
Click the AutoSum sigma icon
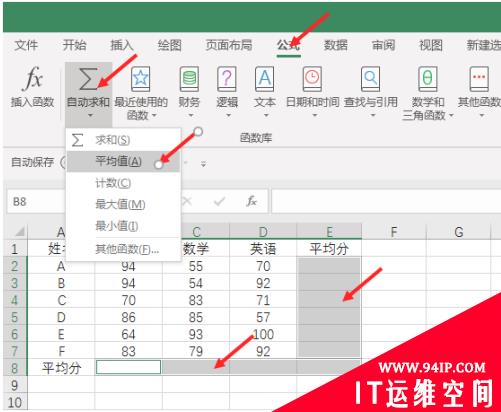[89, 79]
